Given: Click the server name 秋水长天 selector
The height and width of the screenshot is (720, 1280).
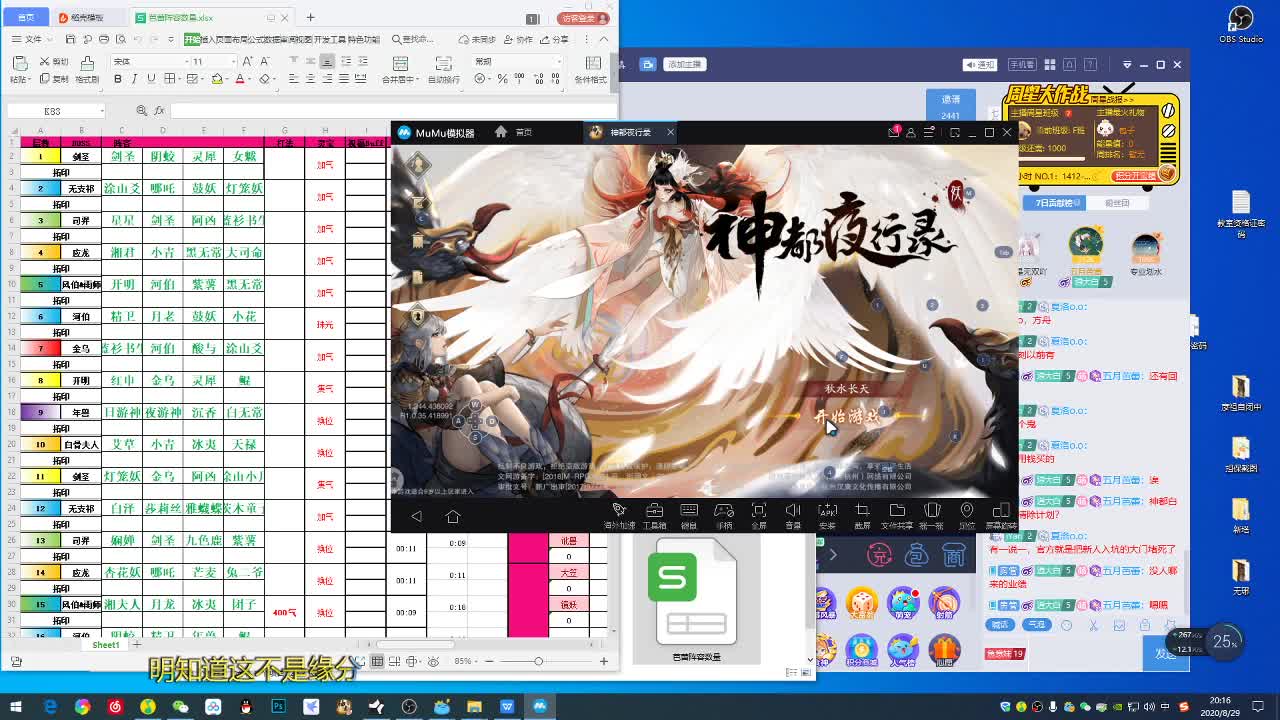Looking at the screenshot, I should (846, 388).
